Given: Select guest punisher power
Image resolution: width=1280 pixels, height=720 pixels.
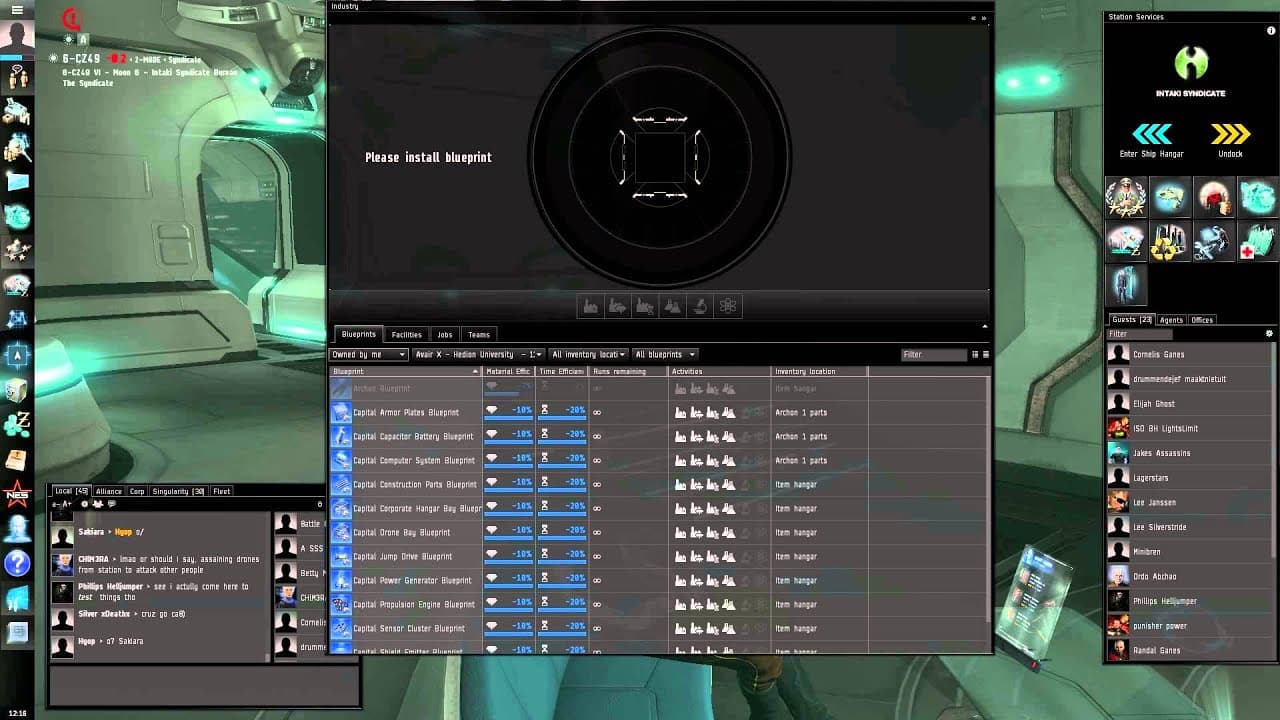Looking at the screenshot, I should (x=1188, y=626).
